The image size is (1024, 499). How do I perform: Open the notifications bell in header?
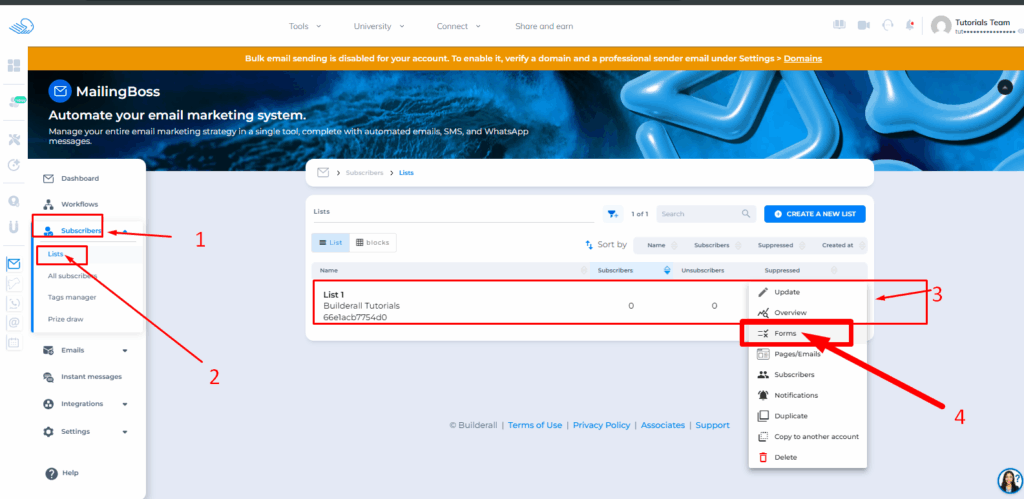(x=909, y=26)
